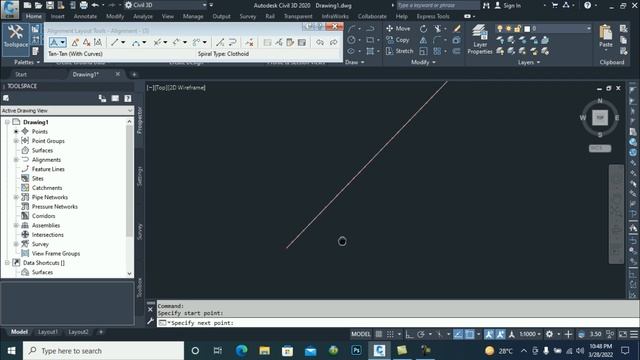The image size is (640, 360).
Task: Select the Move tool in Modify panel
Action: click(x=398, y=29)
